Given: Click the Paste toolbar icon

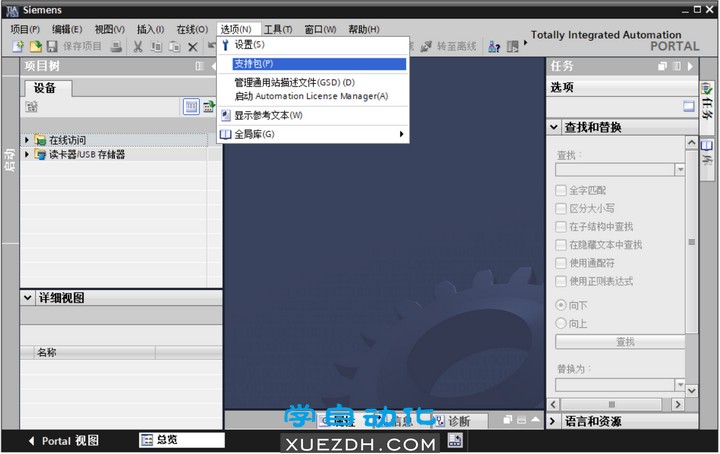Looking at the screenshot, I should pos(174,46).
